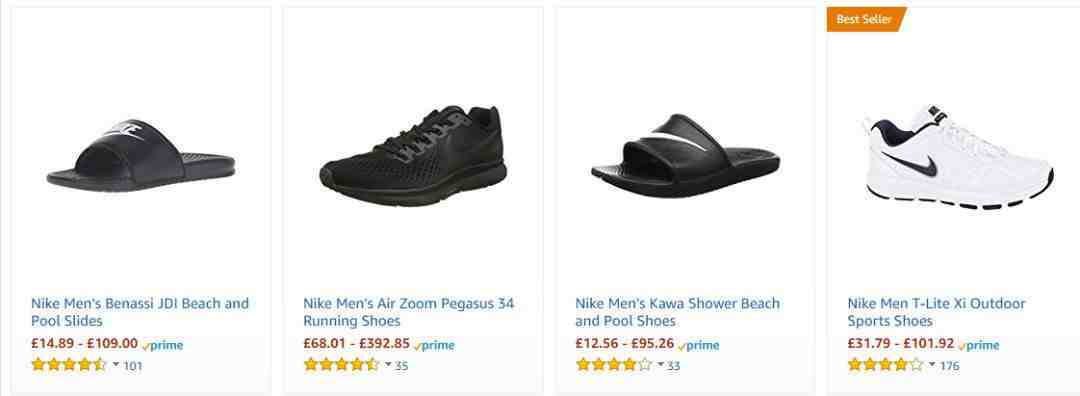Click the Air Zoom Pegasus 34 Running Shoes title

(408, 312)
